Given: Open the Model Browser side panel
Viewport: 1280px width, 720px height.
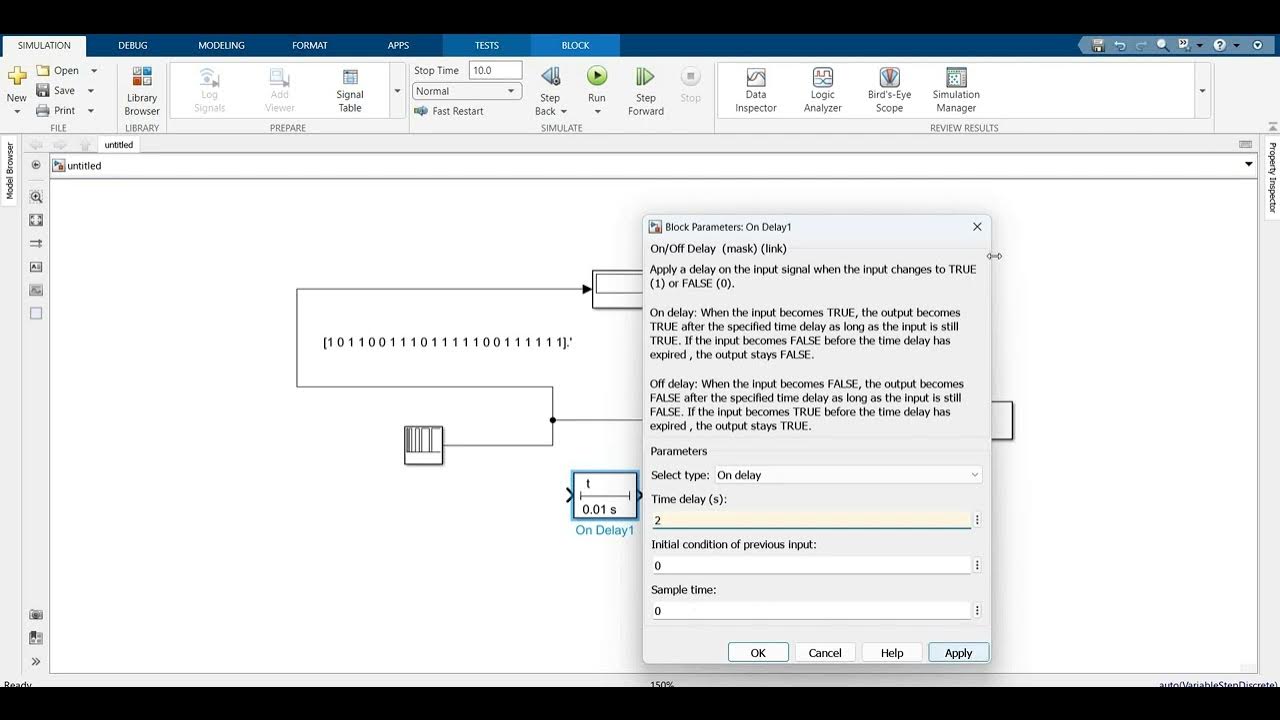Looking at the screenshot, I should [10, 171].
